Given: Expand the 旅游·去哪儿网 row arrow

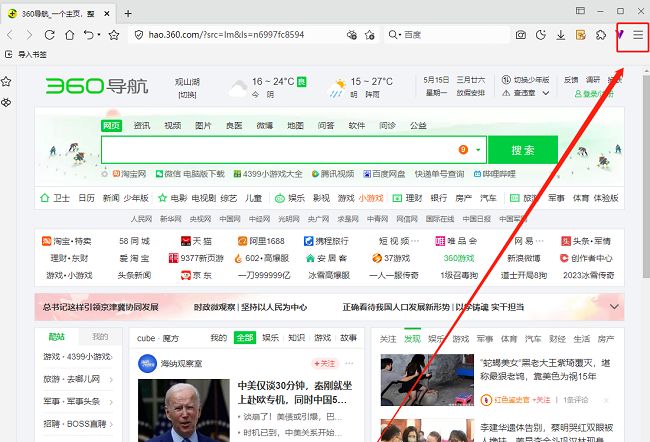Looking at the screenshot, I should pos(111,379).
